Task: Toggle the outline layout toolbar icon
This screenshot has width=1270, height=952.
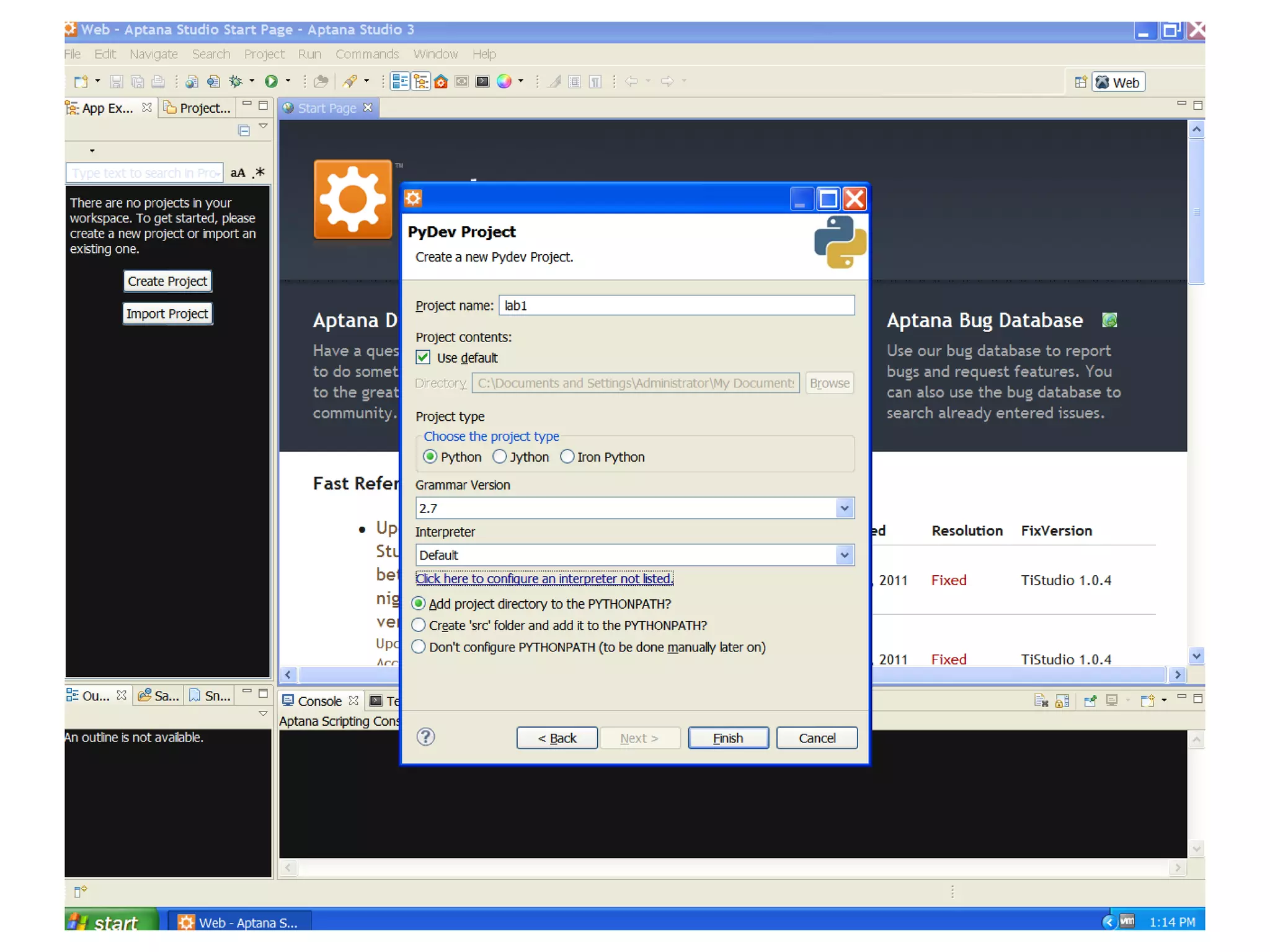Action: click(x=400, y=81)
